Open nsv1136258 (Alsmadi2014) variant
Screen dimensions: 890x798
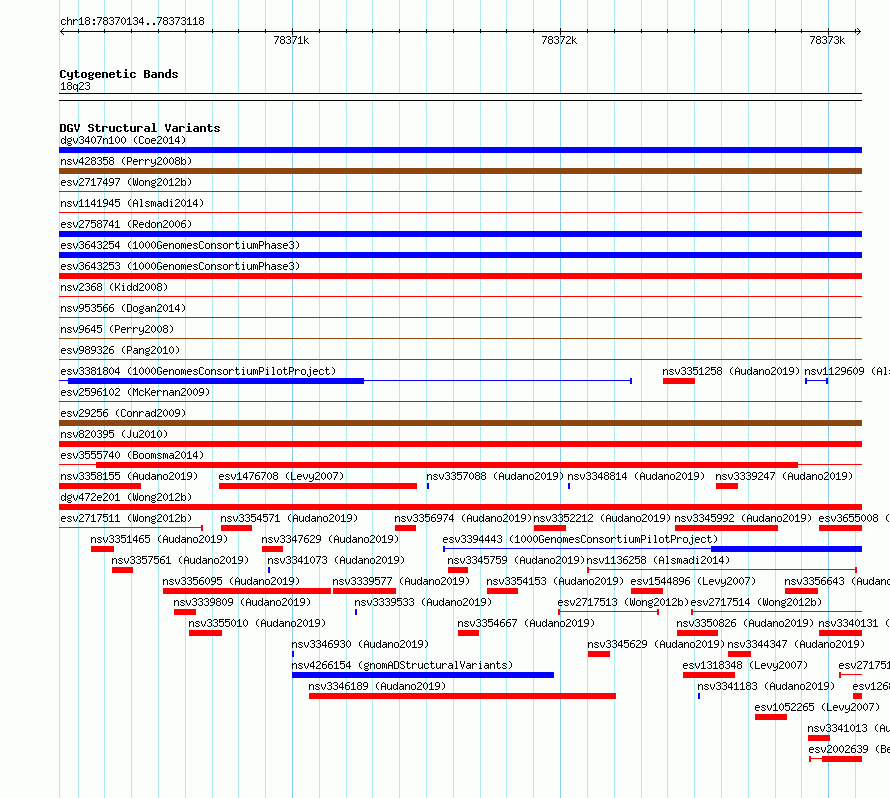point(658,560)
